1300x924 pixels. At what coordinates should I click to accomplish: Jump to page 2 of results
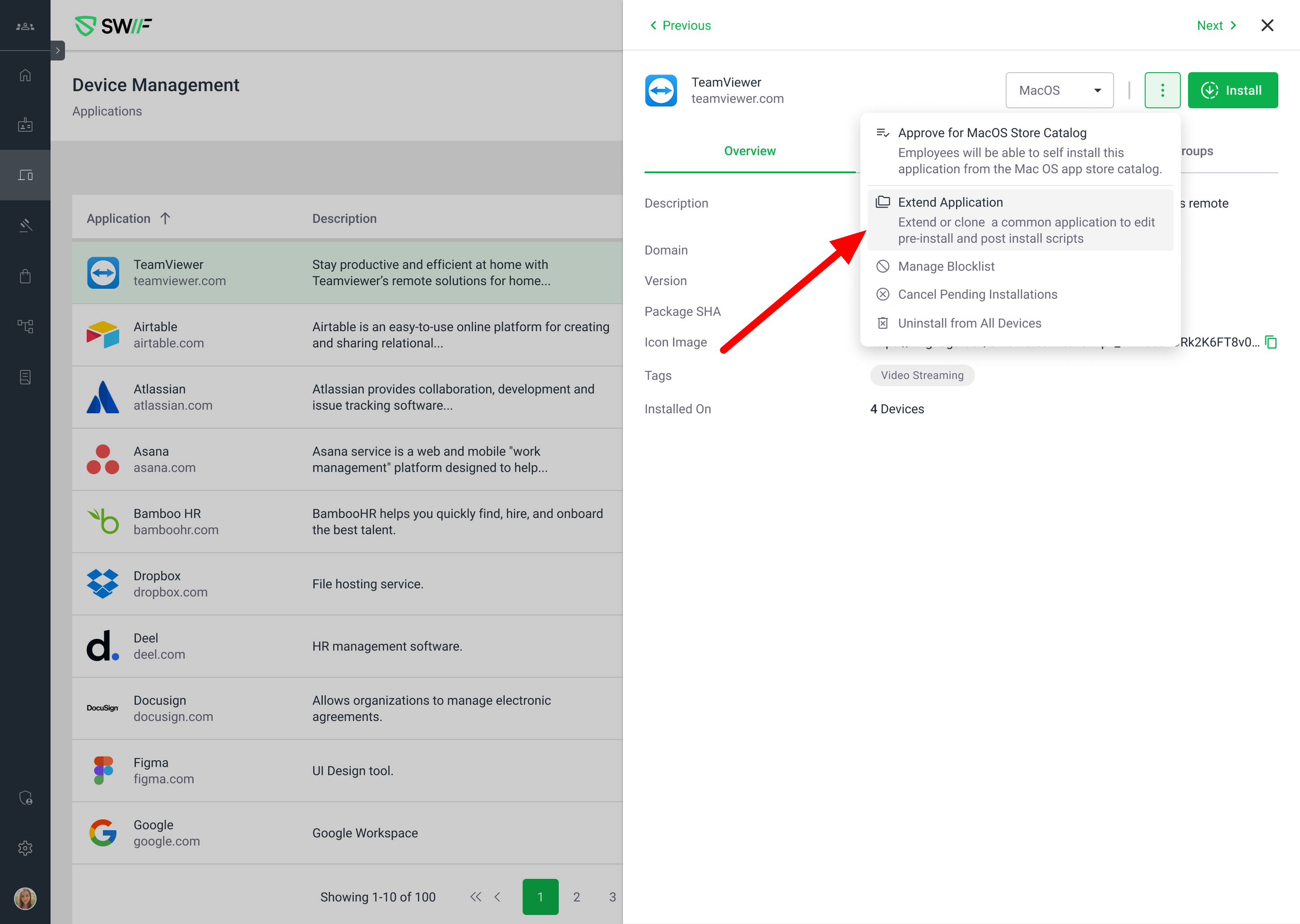[x=576, y=896]
